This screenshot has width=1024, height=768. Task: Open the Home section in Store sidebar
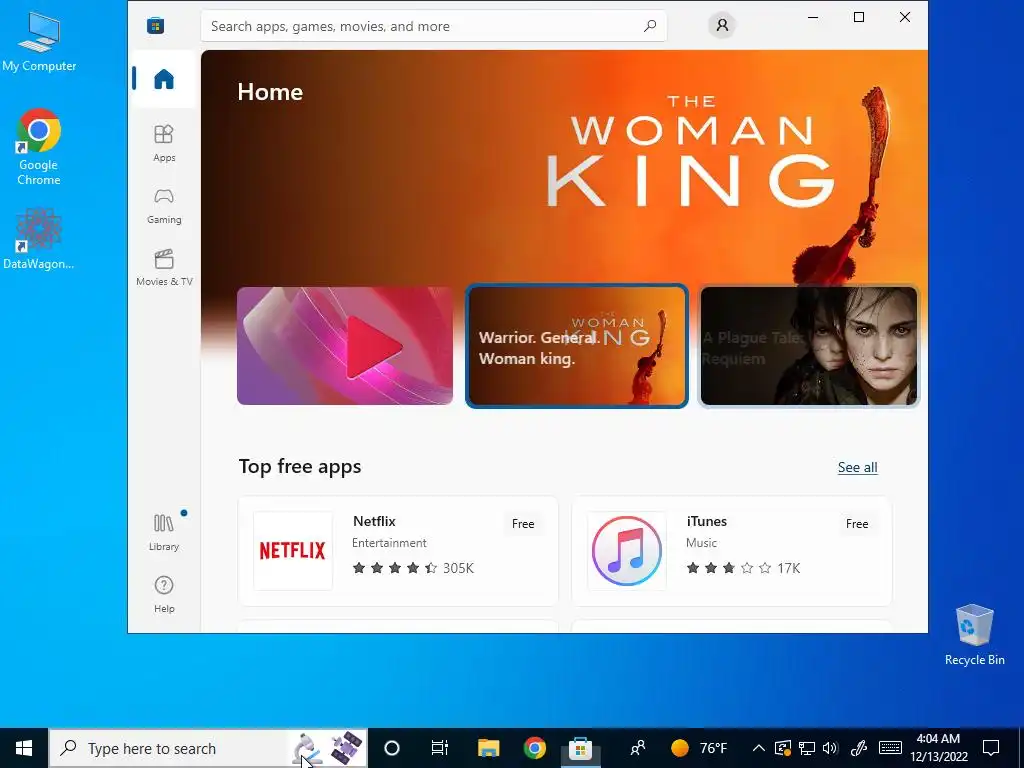click(164, 79)
